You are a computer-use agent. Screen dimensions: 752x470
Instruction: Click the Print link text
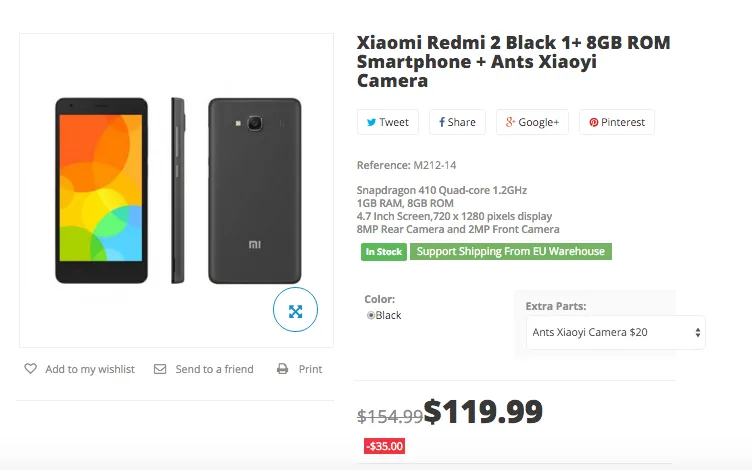(x=310, y=369)
